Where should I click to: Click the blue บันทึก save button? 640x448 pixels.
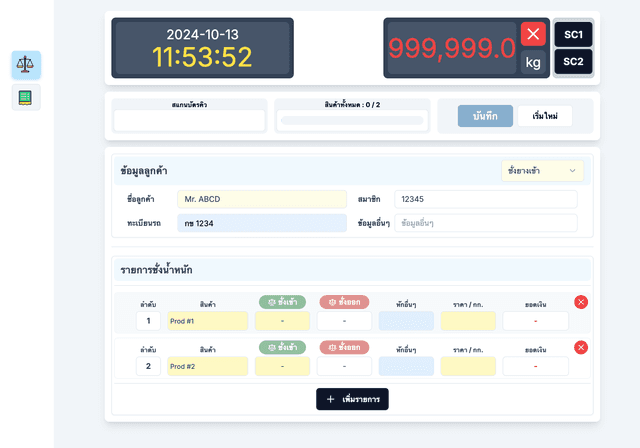click(485, 116)
